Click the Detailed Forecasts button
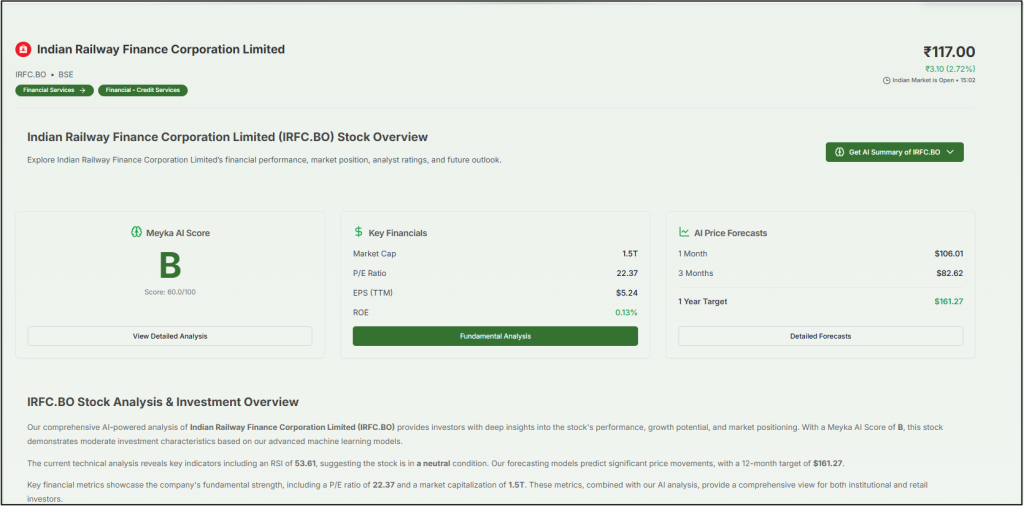1024x506 pixels. coord(820,336)
